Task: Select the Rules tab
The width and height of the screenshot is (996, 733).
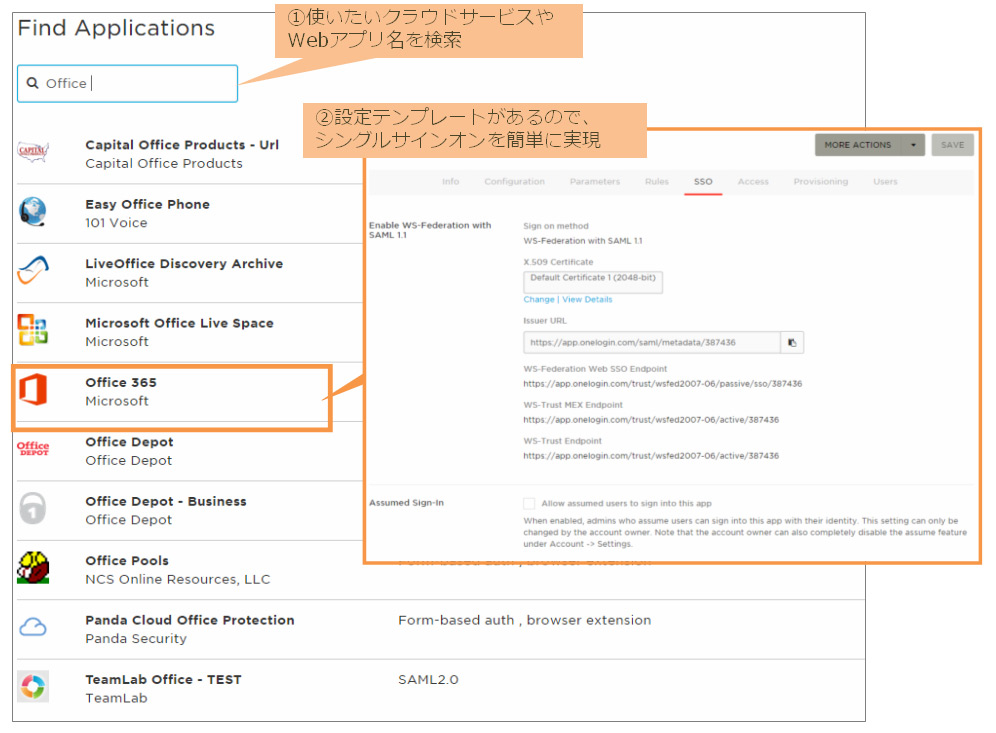Action: (x=657, y=182)
